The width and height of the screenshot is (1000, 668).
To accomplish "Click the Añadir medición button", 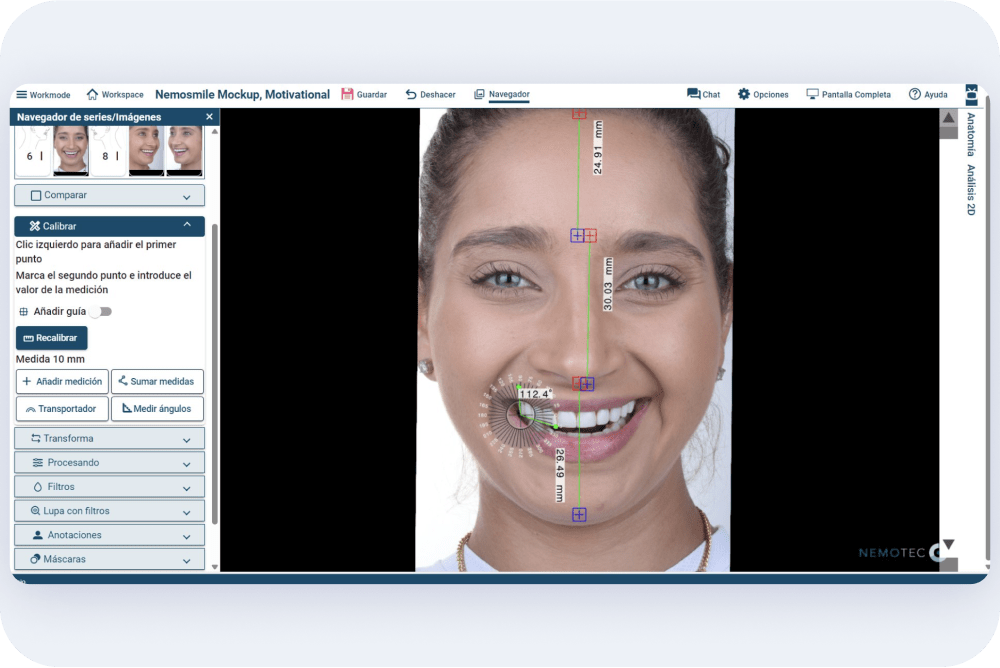I will [x=62, y=382].
